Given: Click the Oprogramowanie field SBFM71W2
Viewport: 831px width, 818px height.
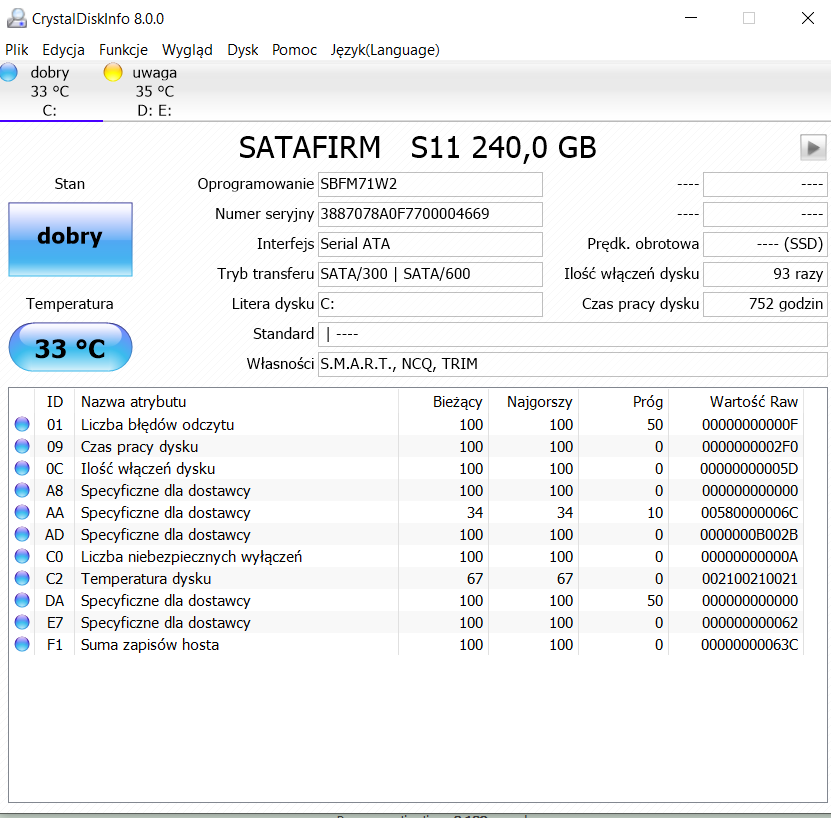Looking at the screenshot, I should pos(430,184).
